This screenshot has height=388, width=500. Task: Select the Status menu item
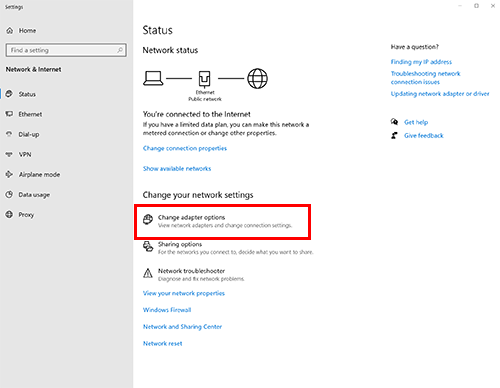pyautogui.click(x=27, y=94)
